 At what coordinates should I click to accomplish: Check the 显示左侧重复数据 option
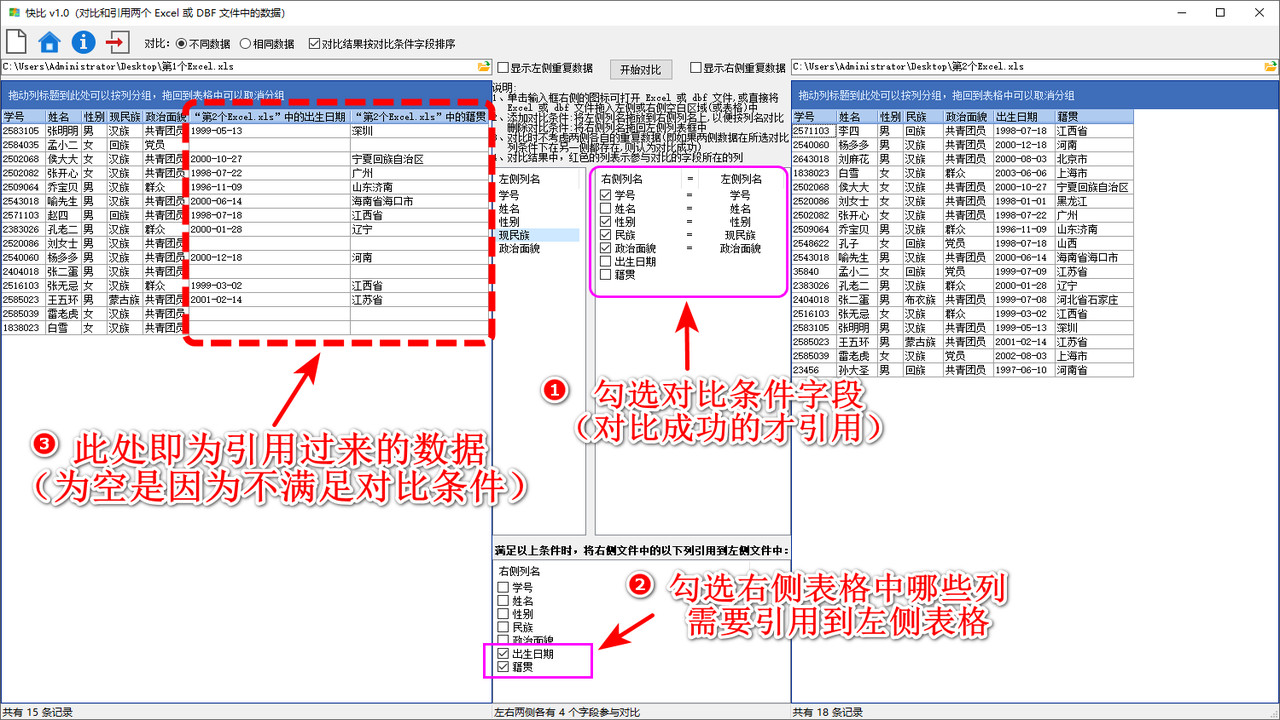point(502,69)
